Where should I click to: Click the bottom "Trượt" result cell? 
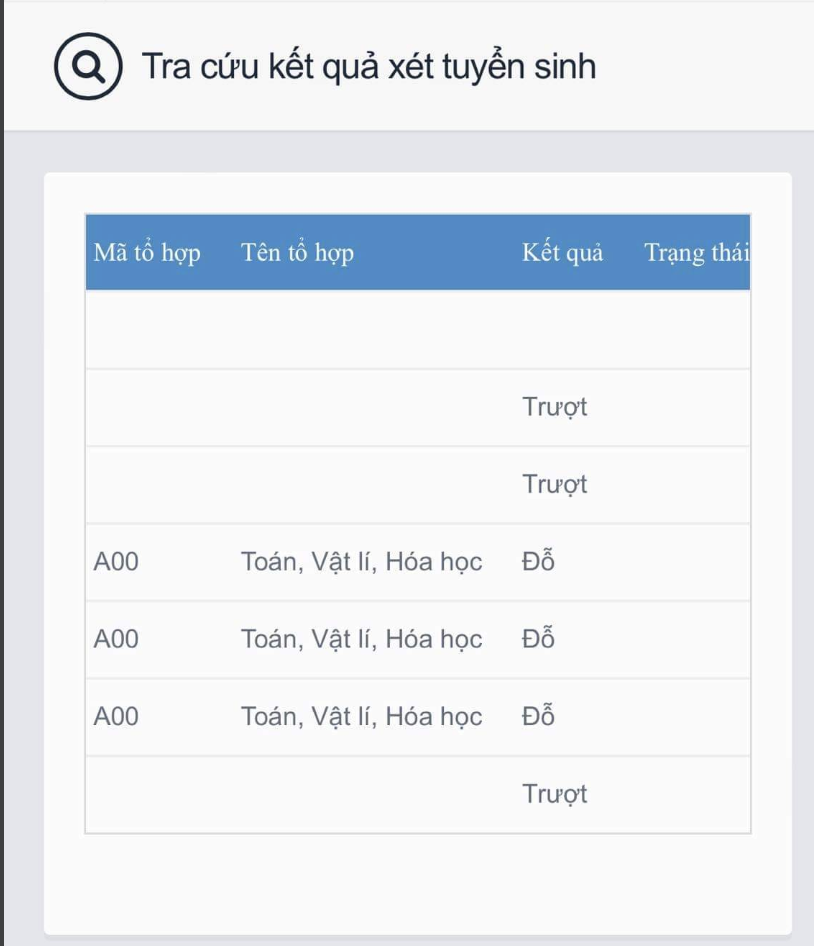click(x=554, y=794)
